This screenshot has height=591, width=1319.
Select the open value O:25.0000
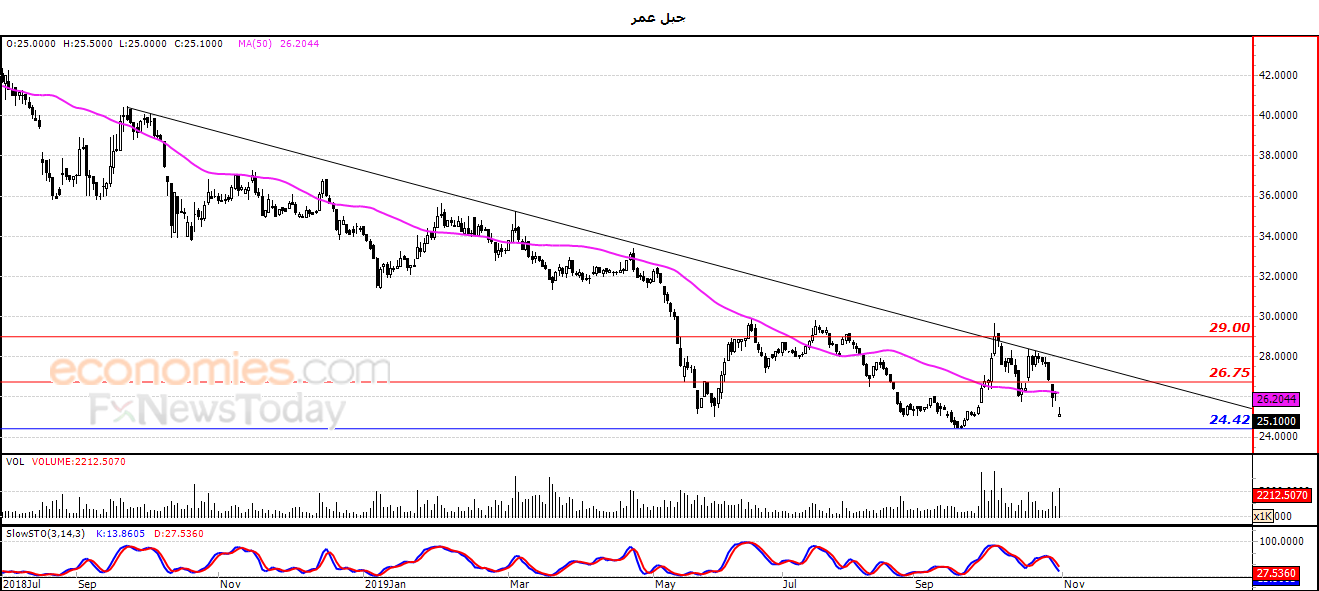tap(31, 44)
